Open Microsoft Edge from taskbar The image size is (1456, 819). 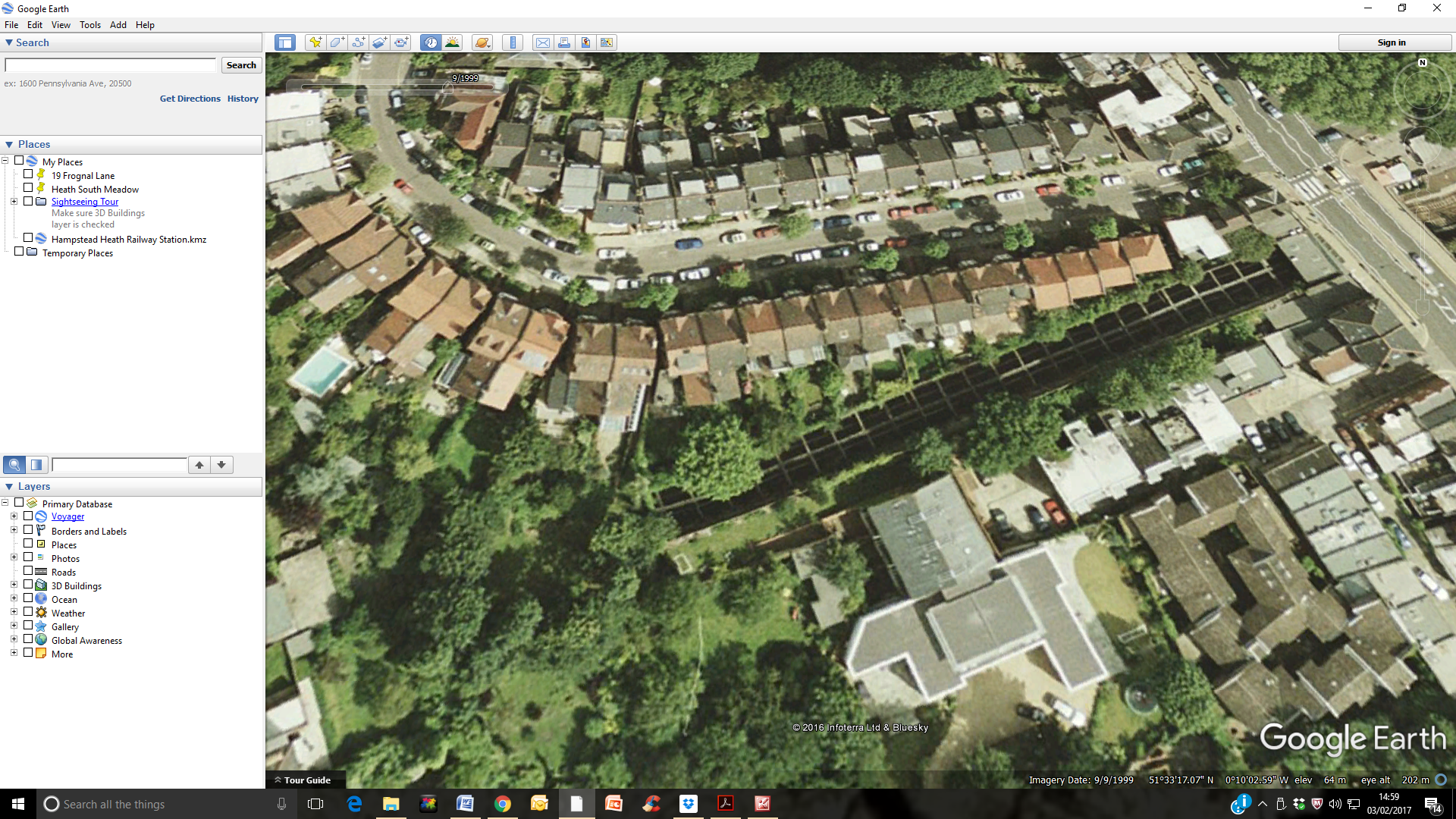click(x=354, y=804)
